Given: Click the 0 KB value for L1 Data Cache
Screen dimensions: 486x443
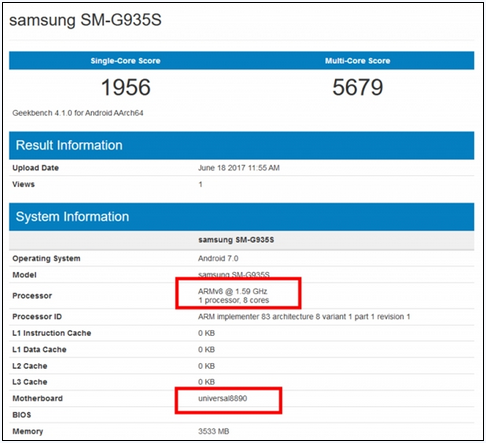Looking at the screenshot, I should click(x=206, y=350).
